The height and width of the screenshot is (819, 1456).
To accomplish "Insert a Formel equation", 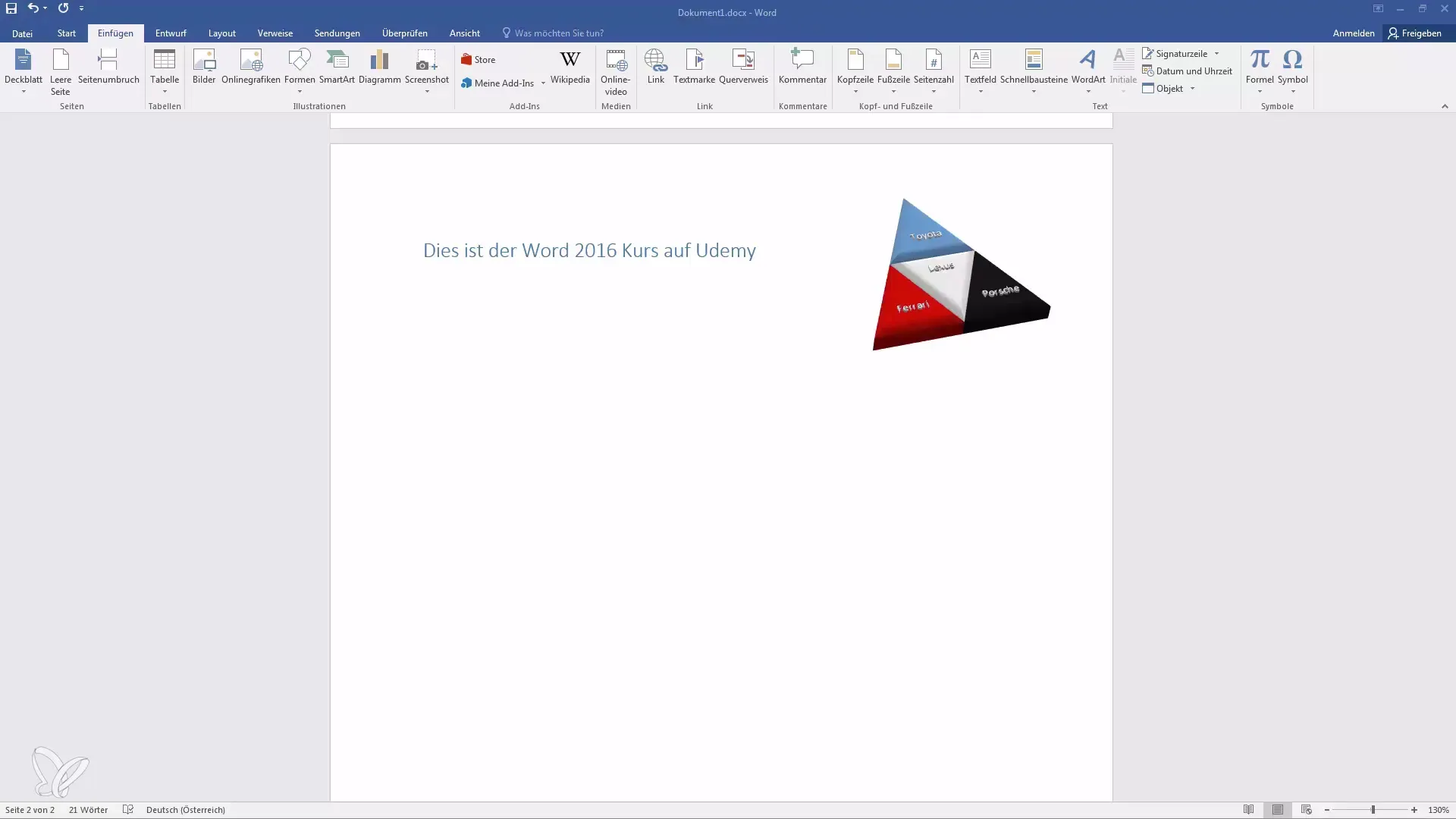I will tap(1260, 71).
